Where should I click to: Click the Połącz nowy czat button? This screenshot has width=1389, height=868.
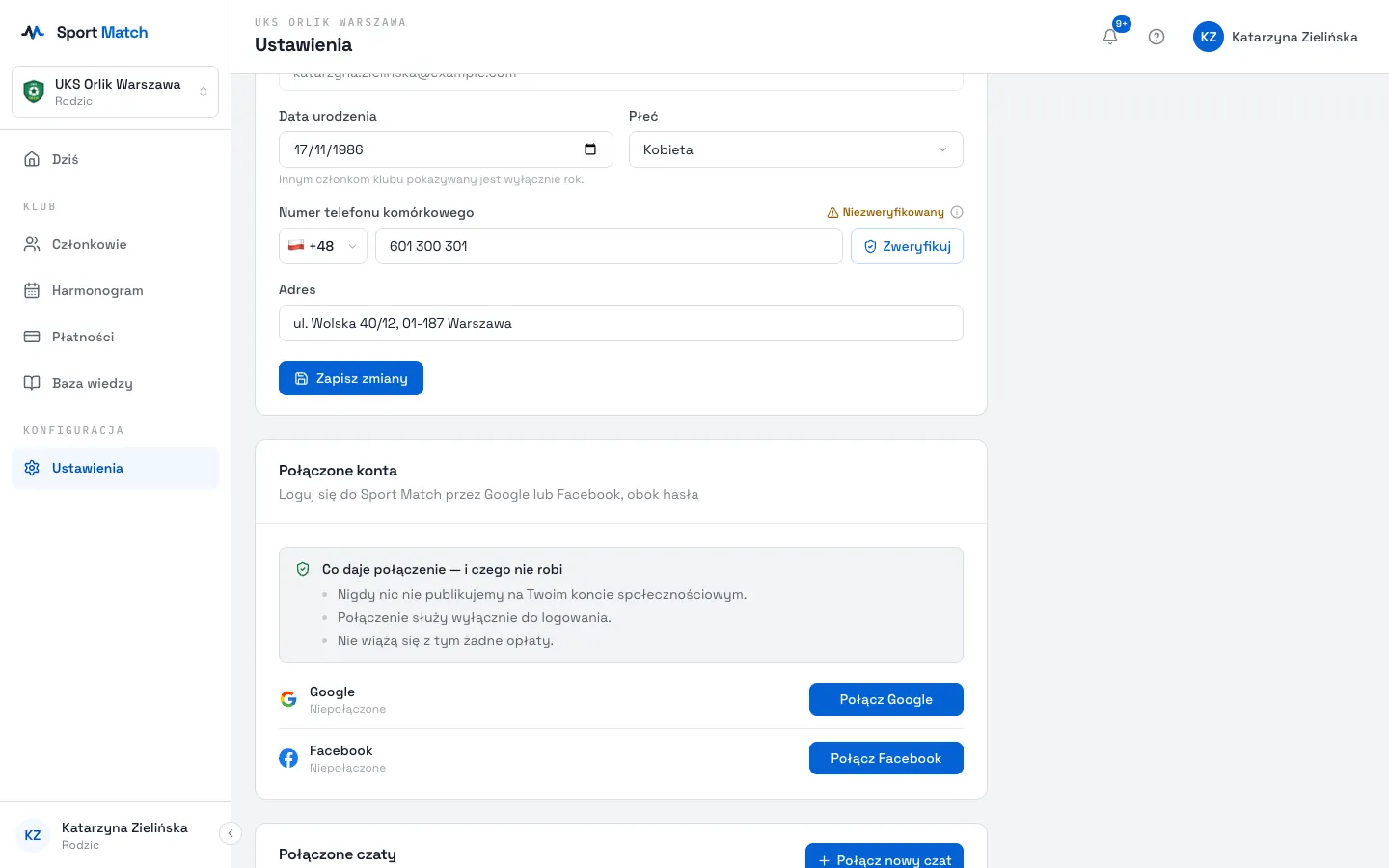click(x=885, y=856)
